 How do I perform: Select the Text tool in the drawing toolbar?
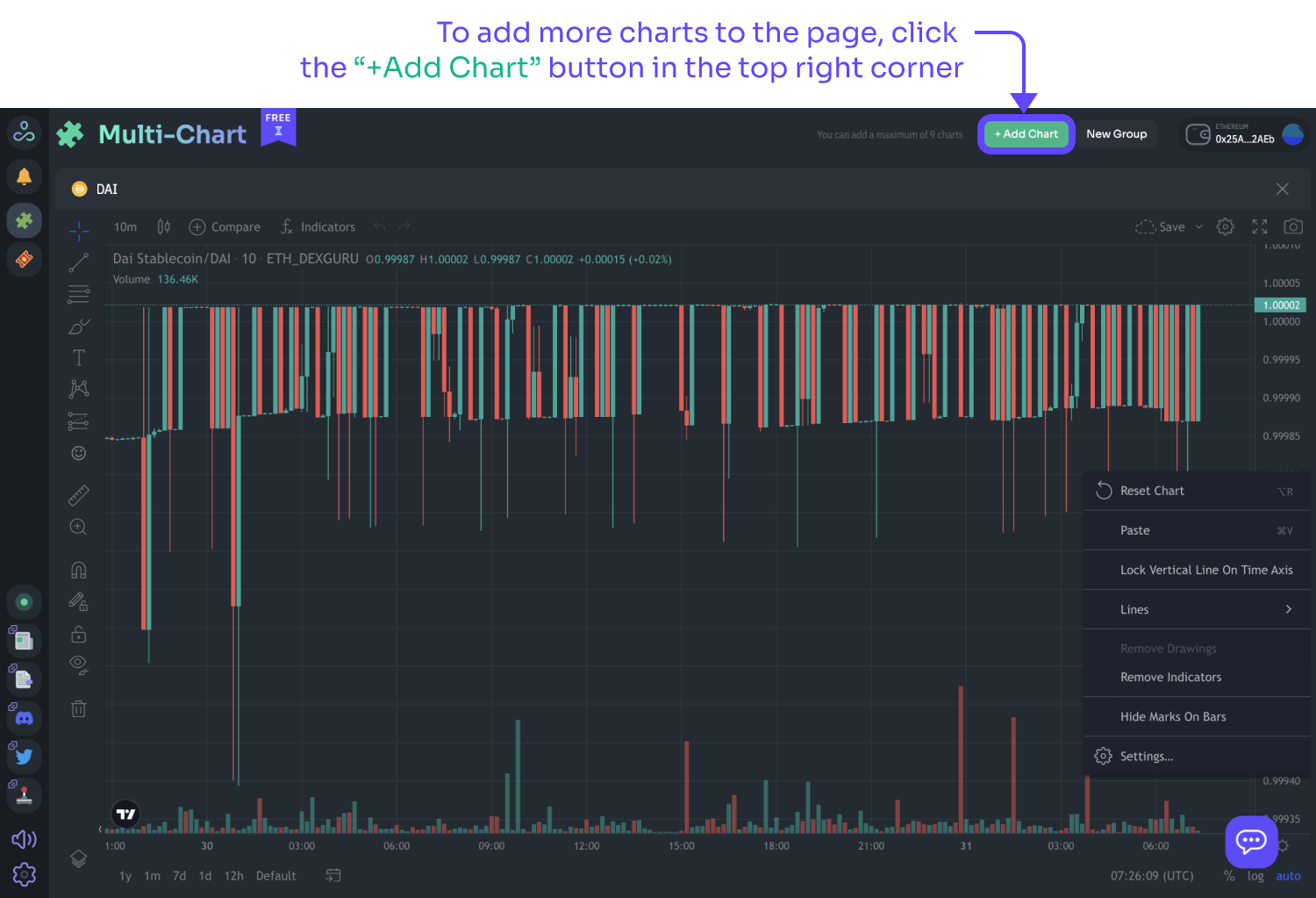[79, 357]
